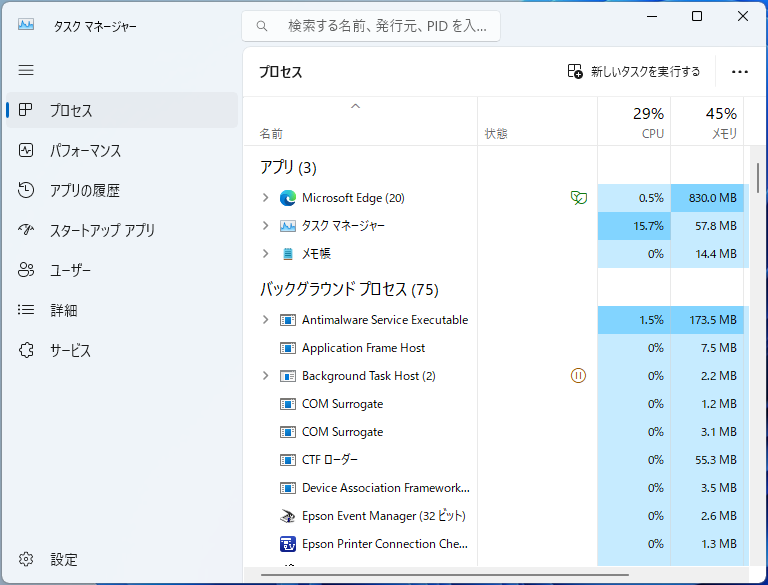This screenshot has width=768, height=585.
Task: Focus the search name, publisher, PID field
Action: click(371, 26)
